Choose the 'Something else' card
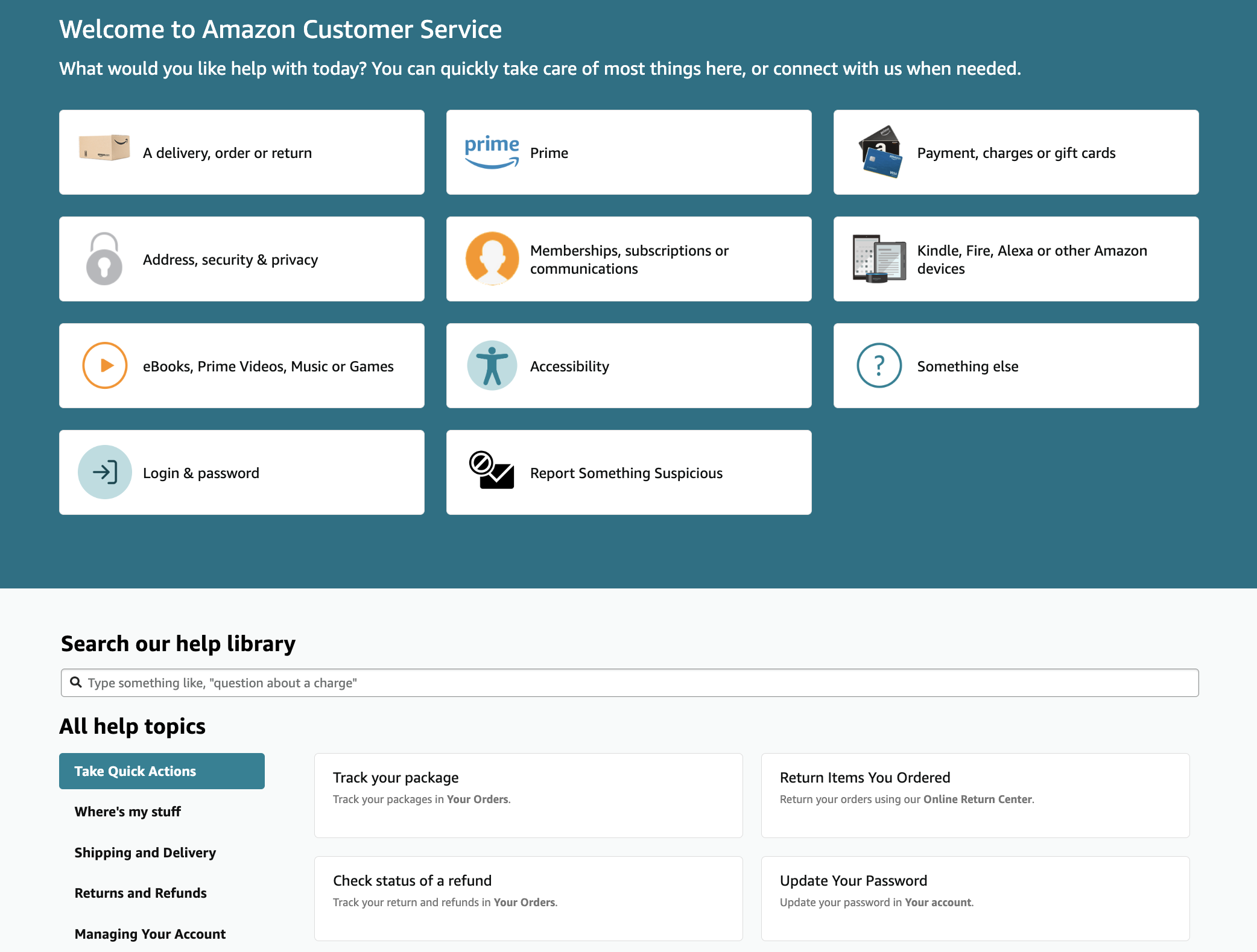 click(x=1016, y=365)
